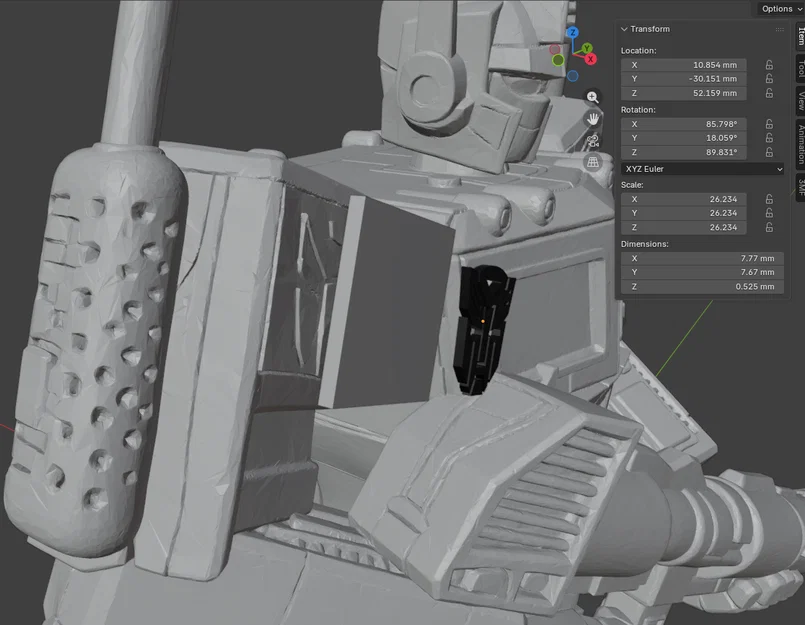This screenshot has height=625, width=805.
Task: Click the zoom view magnifier icon
Action: 592,97
